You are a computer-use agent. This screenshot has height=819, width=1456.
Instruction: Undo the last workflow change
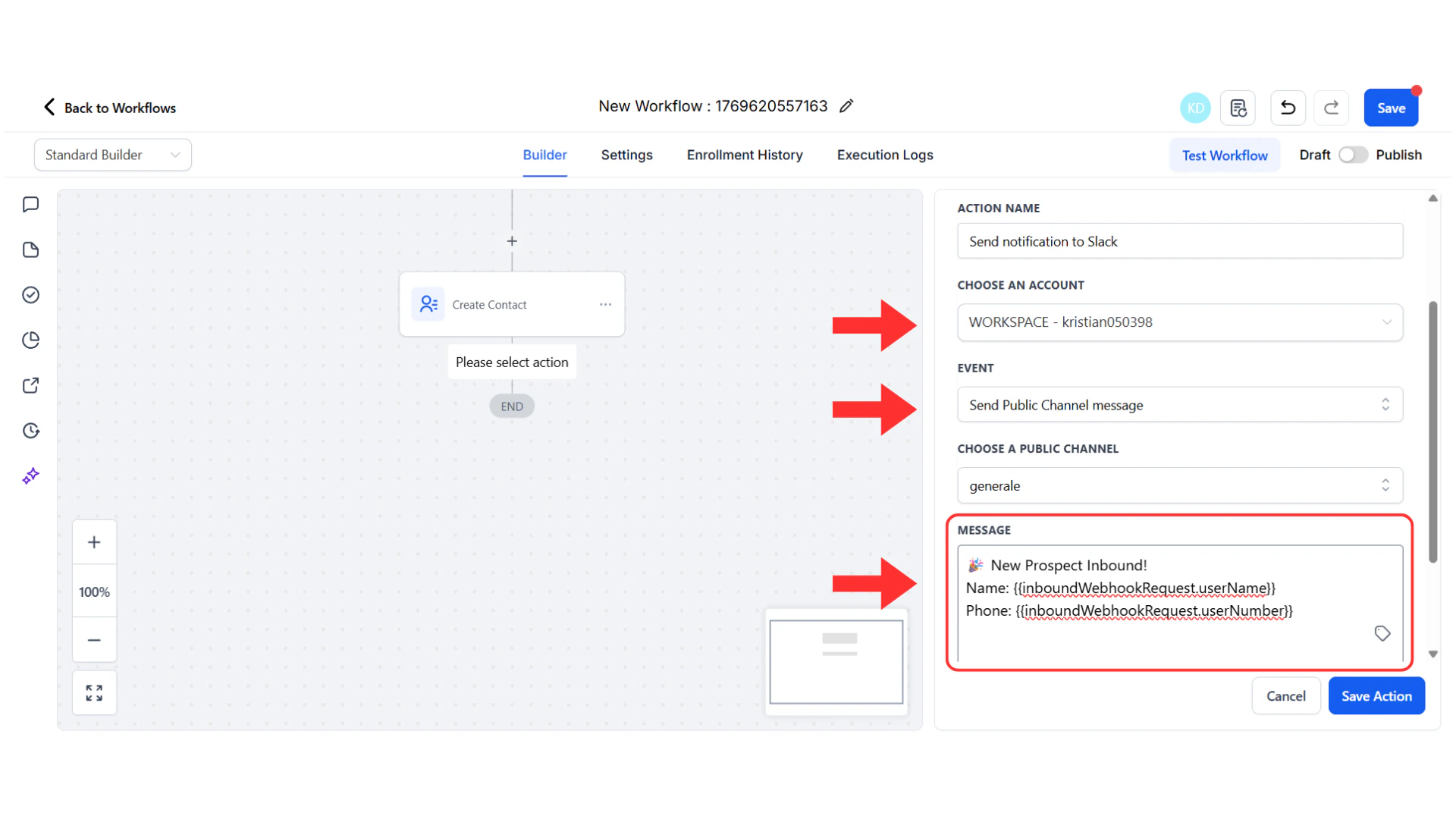click(1288, 108)
